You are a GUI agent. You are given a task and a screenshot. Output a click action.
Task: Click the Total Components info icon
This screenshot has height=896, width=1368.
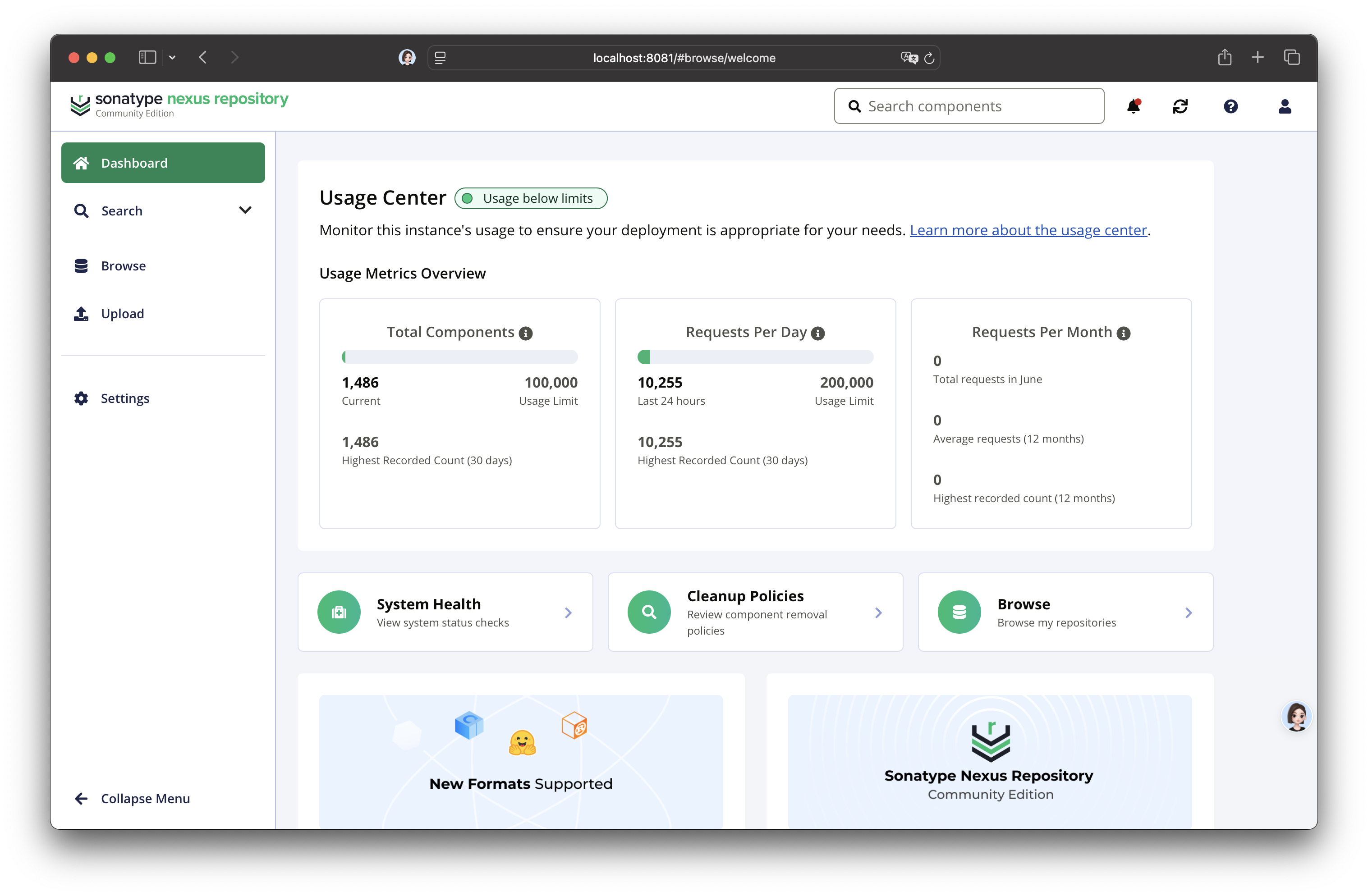click(525, 334)
